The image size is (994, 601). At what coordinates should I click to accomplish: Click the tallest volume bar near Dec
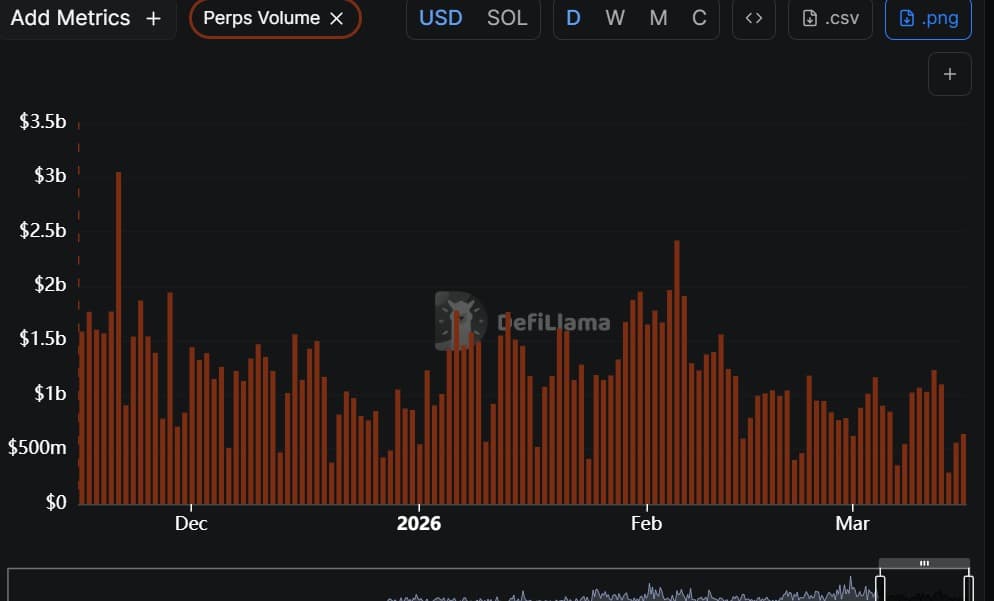[118, 330]
